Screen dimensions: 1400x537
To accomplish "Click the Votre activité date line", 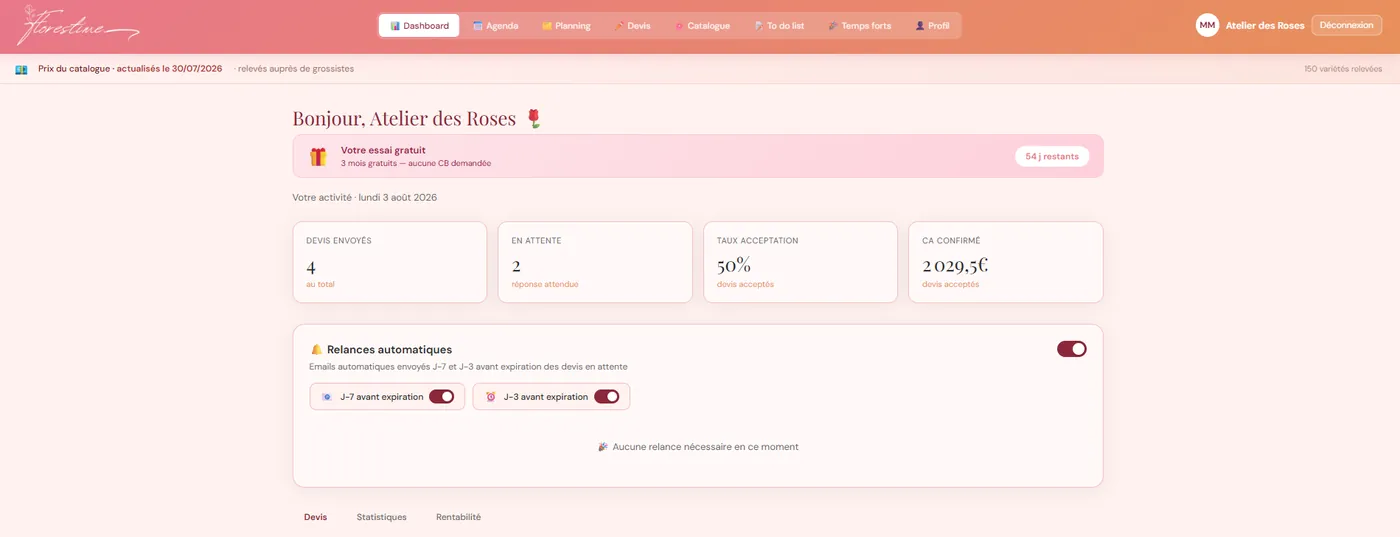I will 365,197.
